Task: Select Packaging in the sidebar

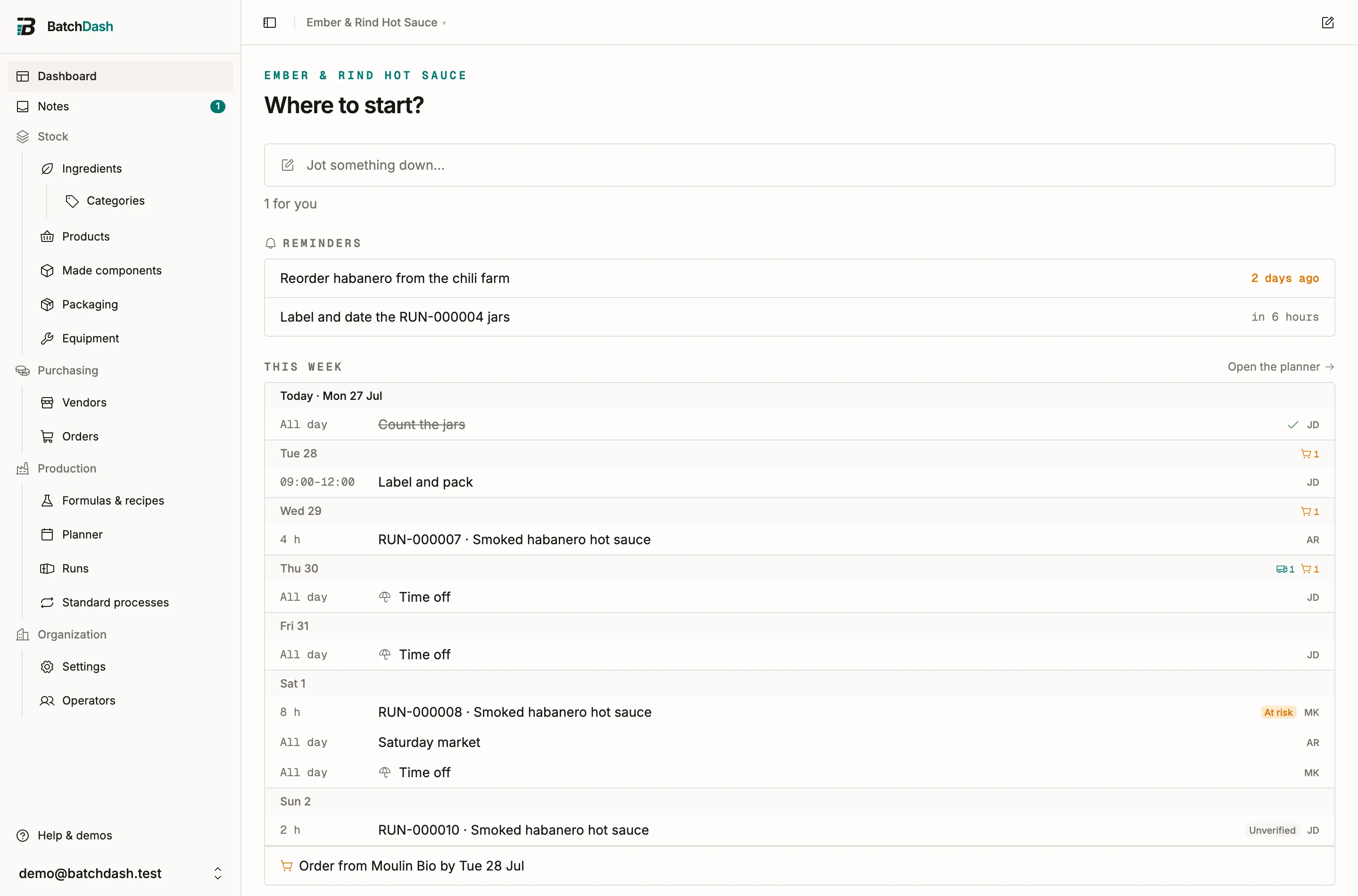Action: click(x=90, y=305)
